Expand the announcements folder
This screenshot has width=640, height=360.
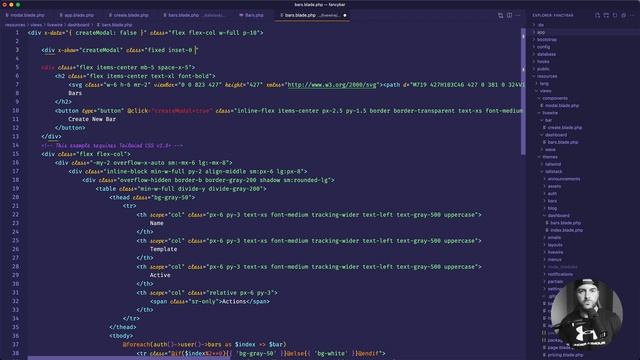563,179
